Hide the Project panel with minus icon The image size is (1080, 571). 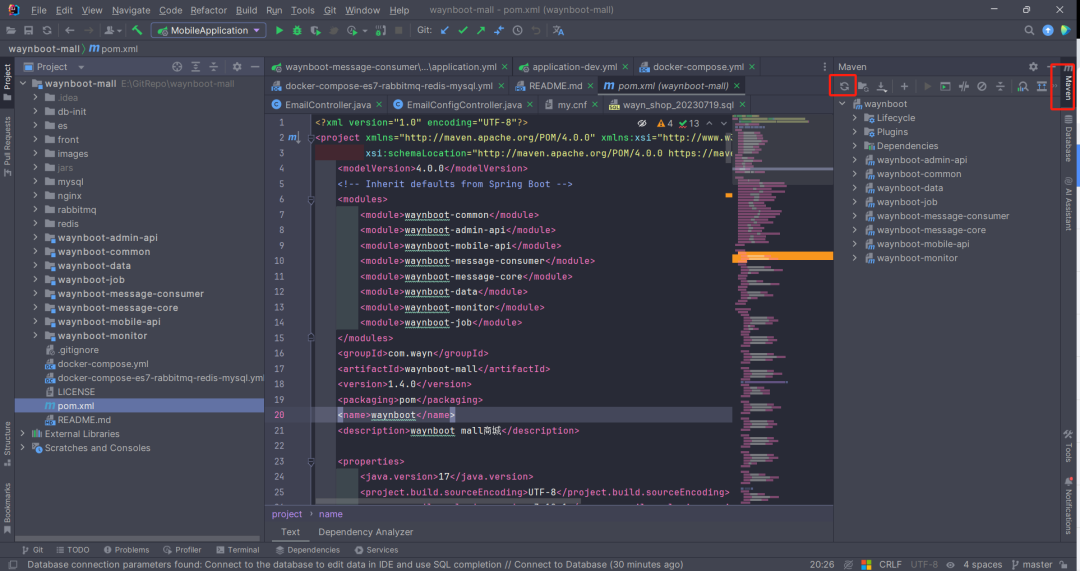pyautogui.click(x=255, y=67)
